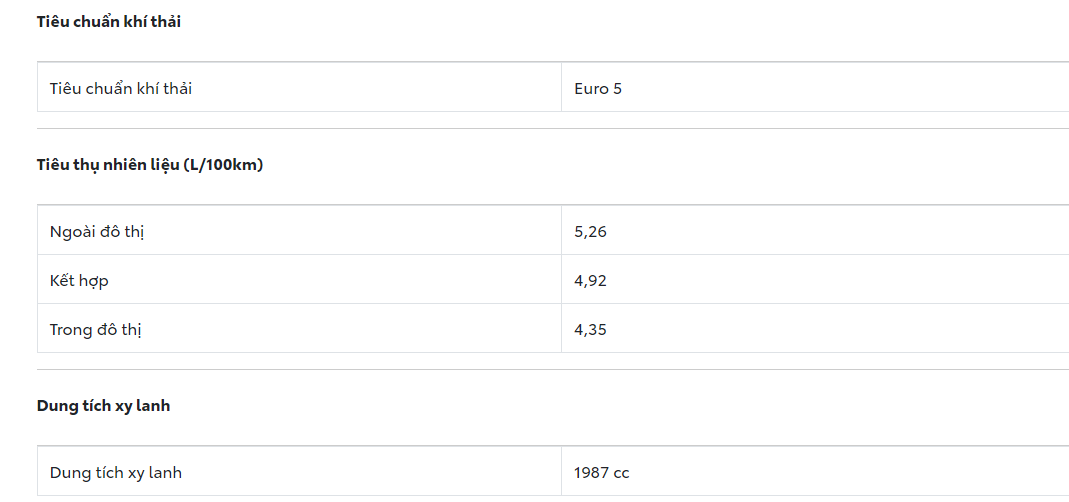1069x502 pixels.
Task: Click the '4,92' combined consumption value
Action: pos(590,280)
